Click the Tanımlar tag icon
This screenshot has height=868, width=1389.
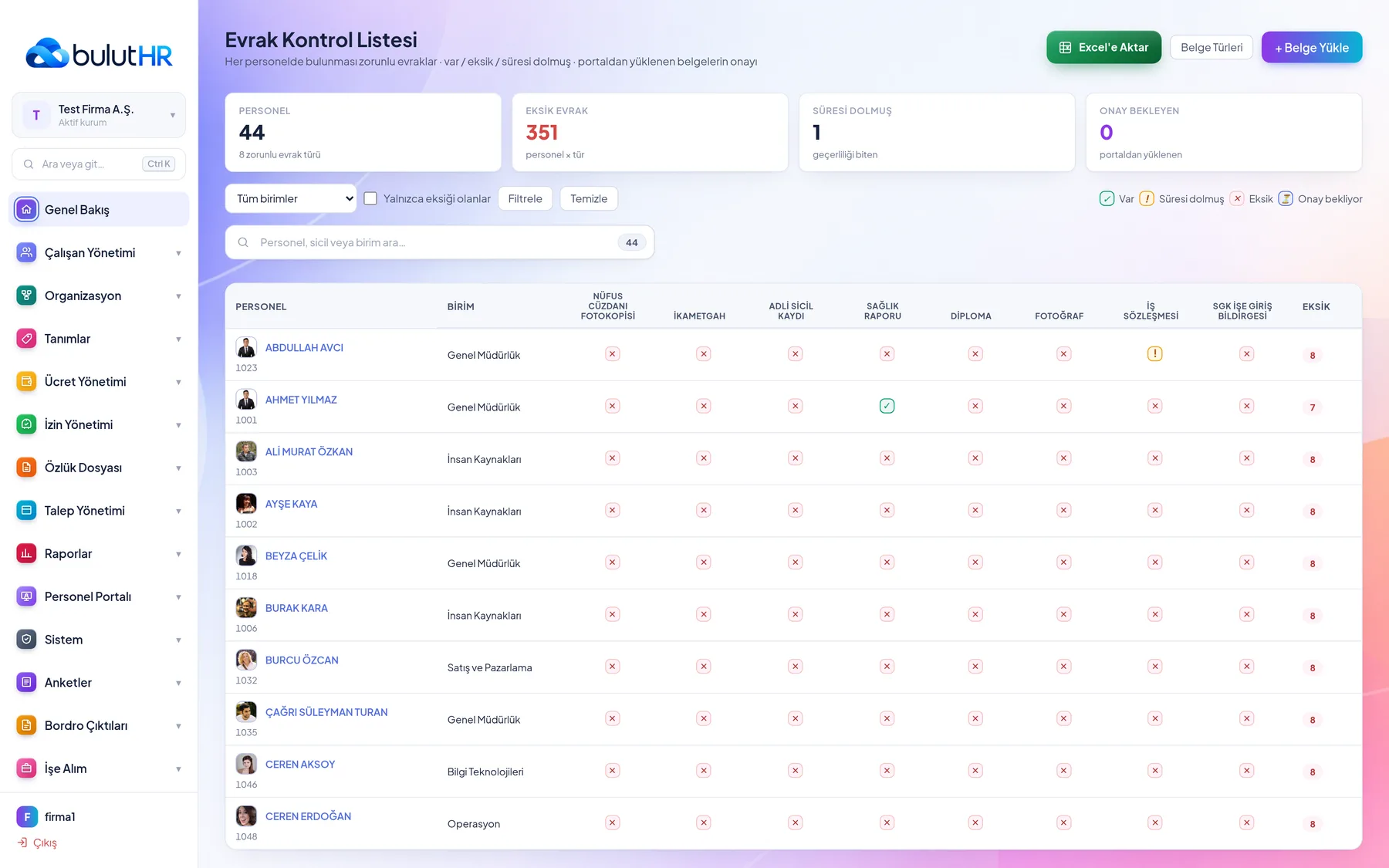coord(26,339)
